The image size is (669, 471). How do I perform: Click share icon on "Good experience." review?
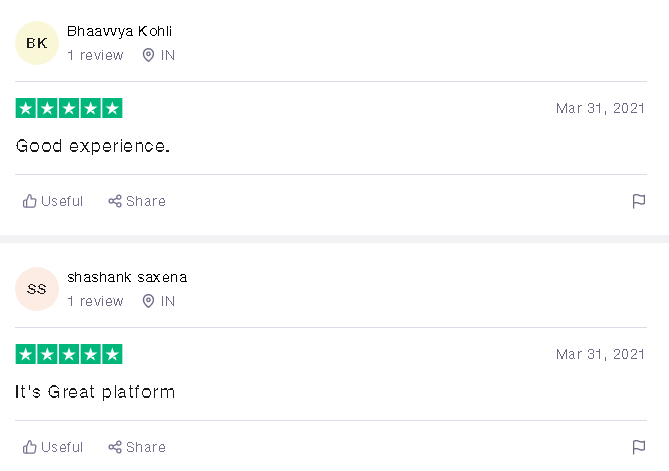click(115, 201)
